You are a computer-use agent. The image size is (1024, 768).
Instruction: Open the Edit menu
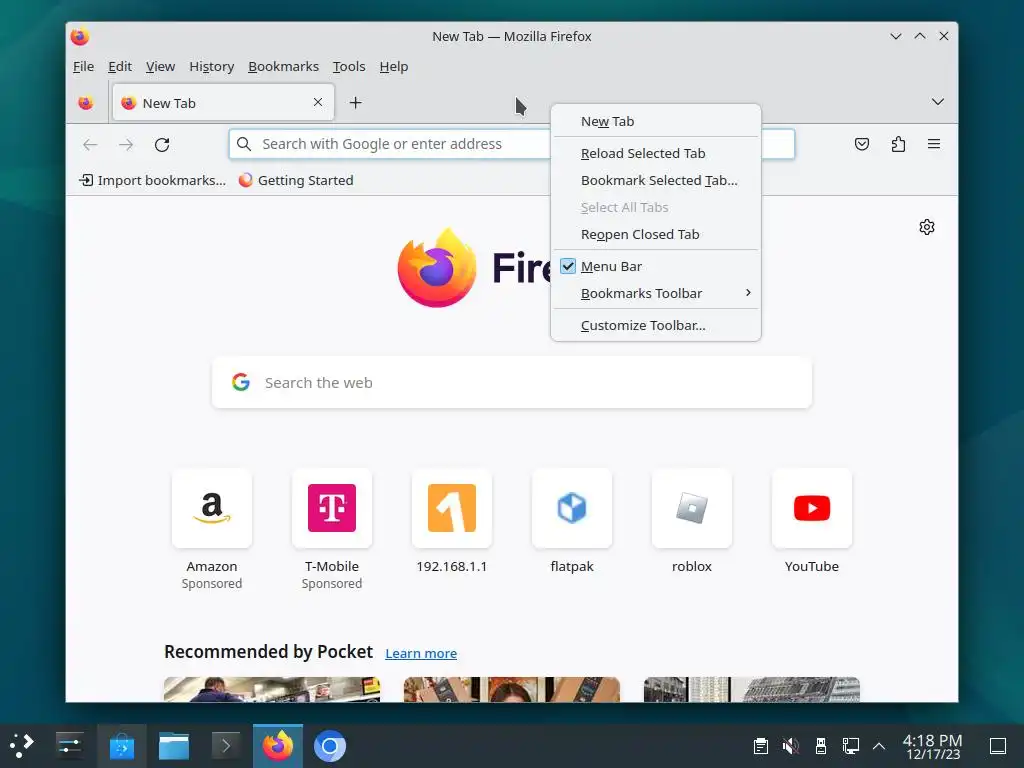point(120,67)
